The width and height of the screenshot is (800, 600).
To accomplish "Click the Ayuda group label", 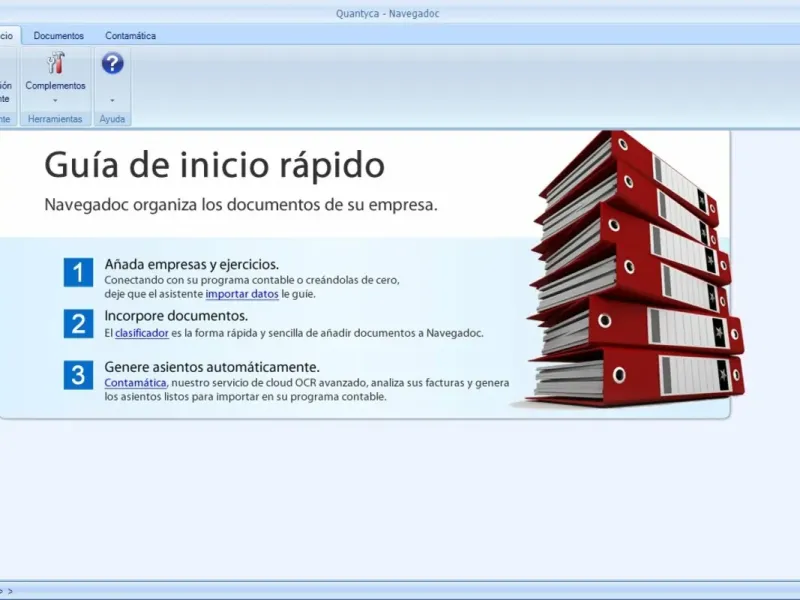I will tap(112, 119).
